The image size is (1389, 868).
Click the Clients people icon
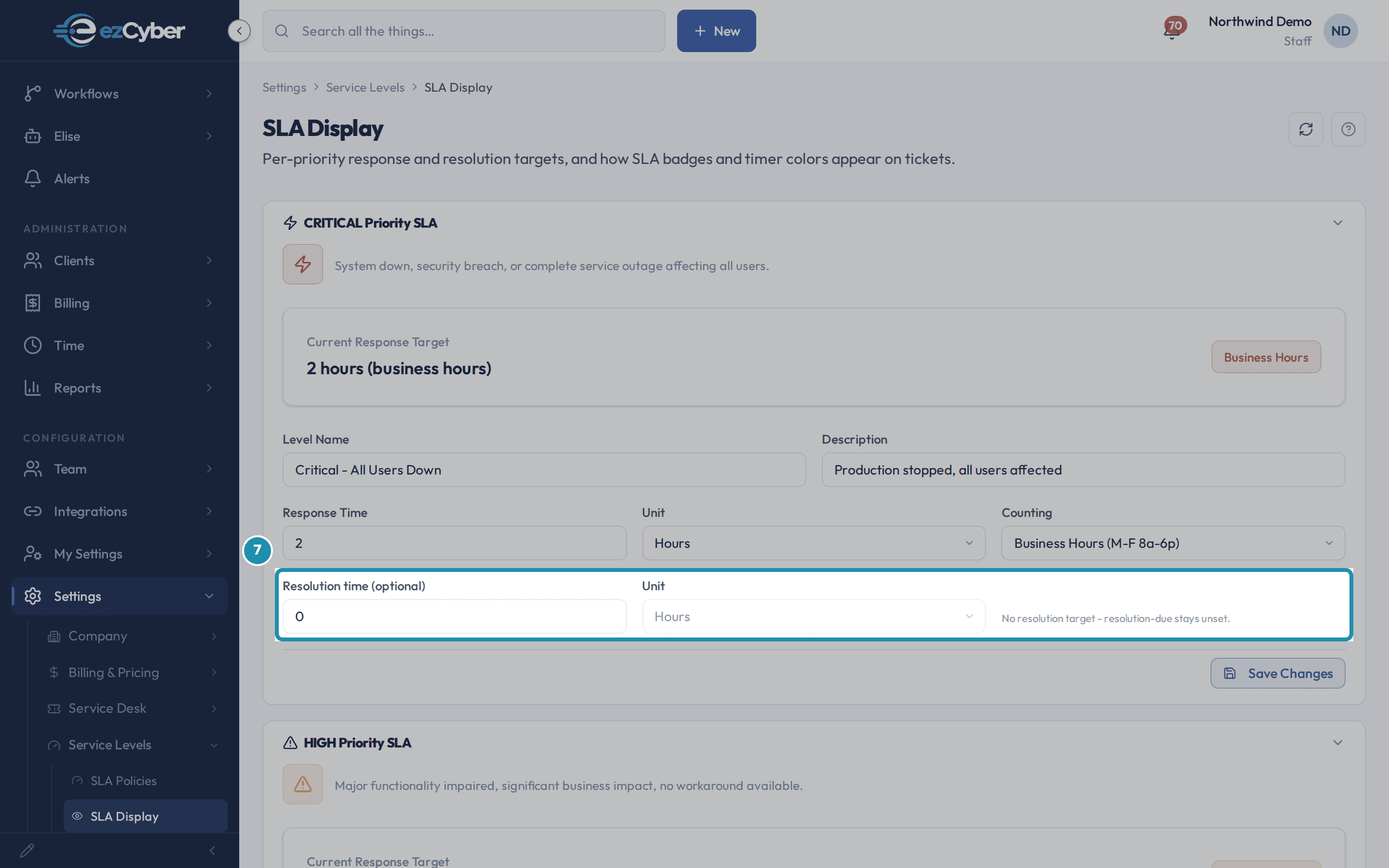[33, 260]
